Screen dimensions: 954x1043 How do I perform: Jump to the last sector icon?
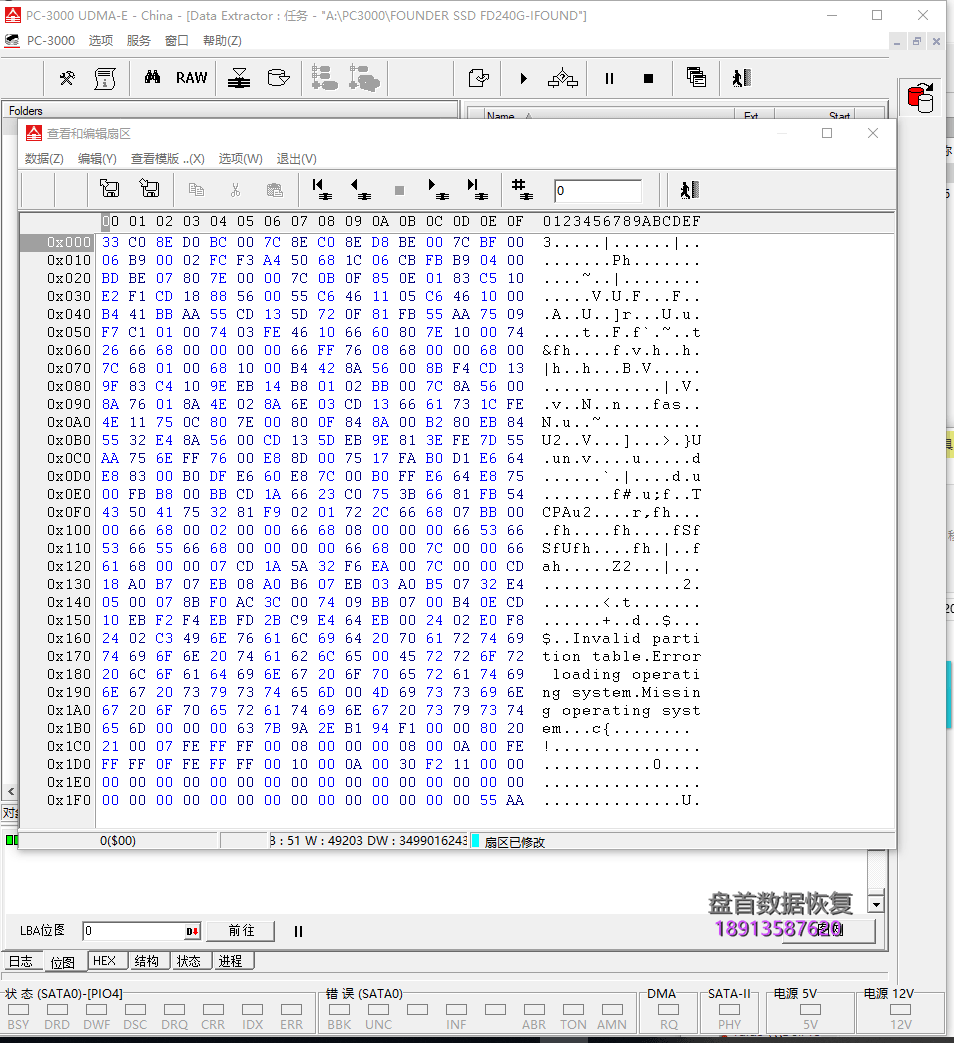click(478, 190)
